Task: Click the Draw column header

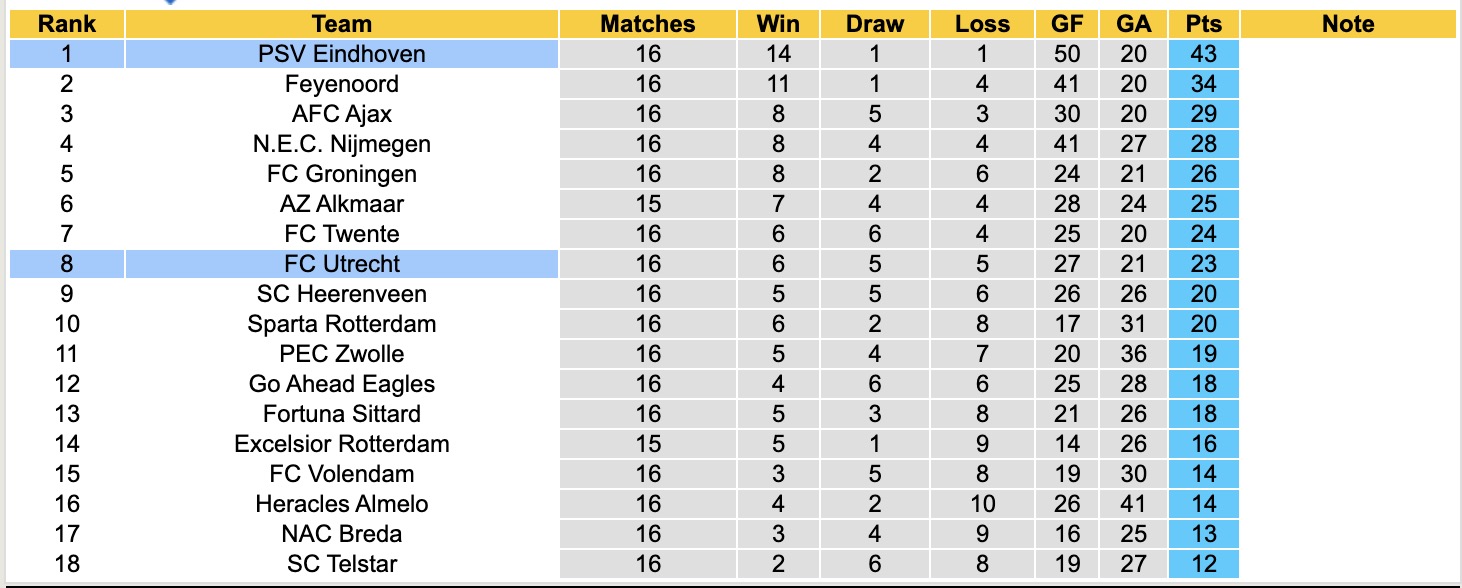Action: [x=874, y=24]
